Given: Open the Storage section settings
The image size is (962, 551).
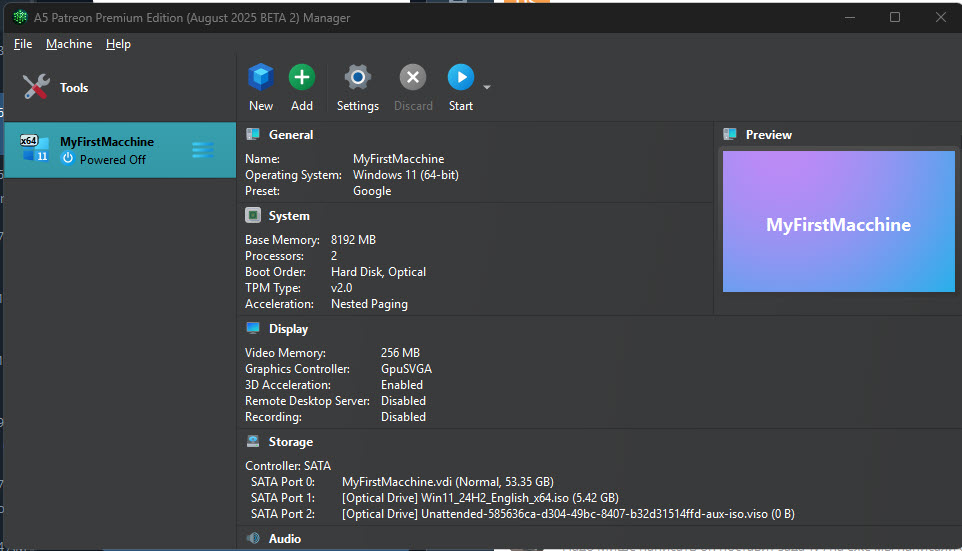Looking at the screenshot, I should 290,442.
